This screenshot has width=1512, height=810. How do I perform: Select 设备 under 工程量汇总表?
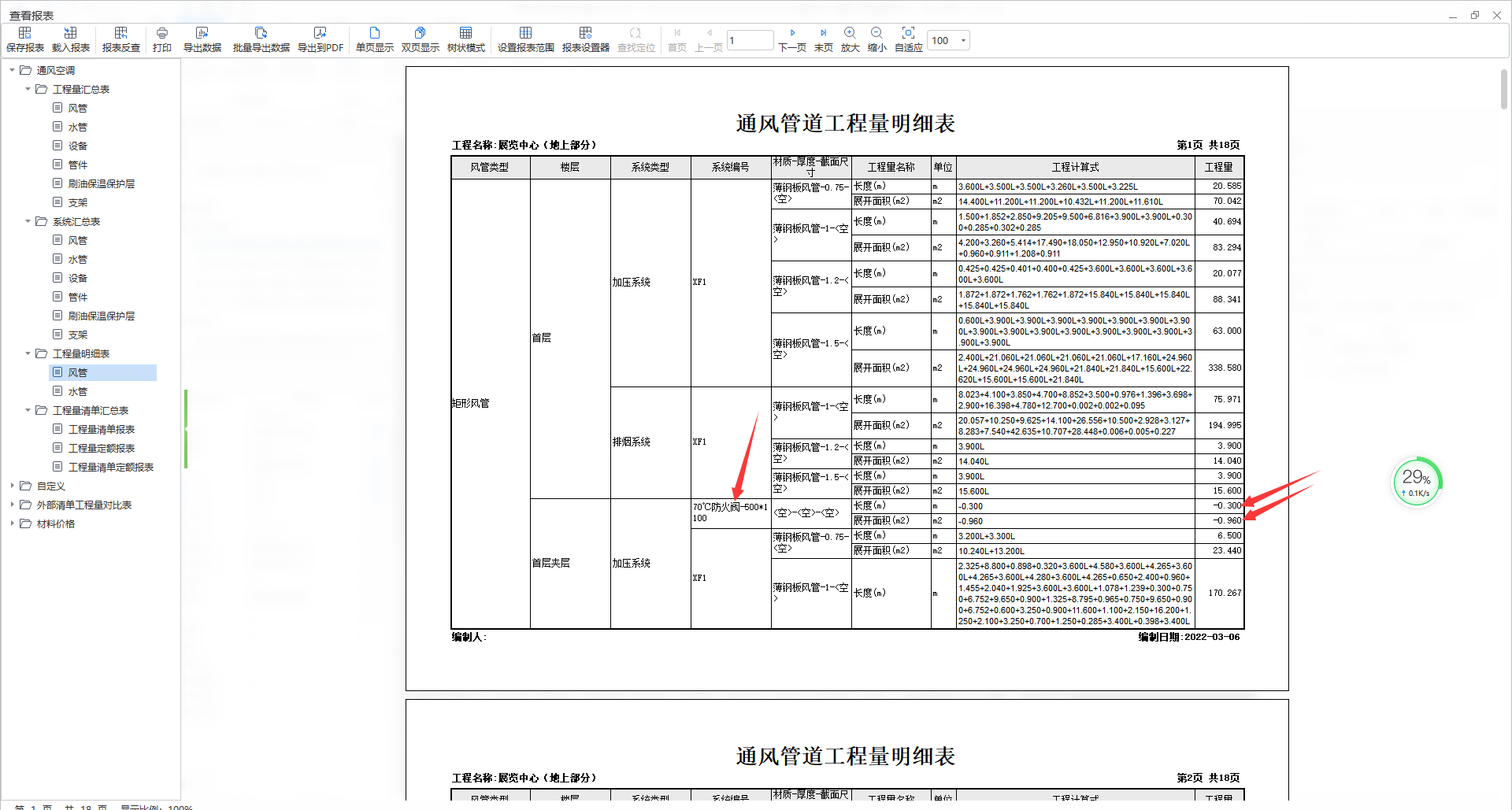77,146
